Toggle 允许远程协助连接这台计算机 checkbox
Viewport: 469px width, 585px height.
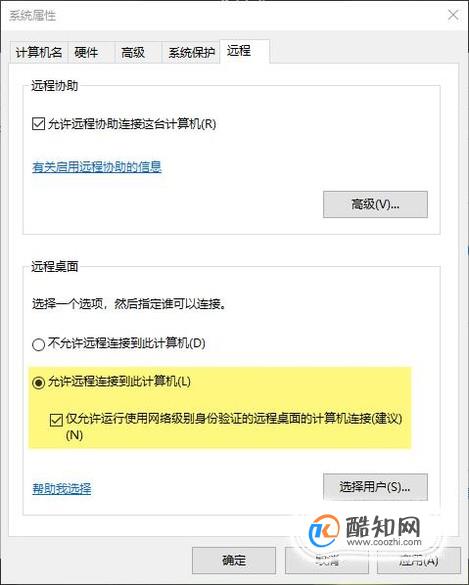point(38,124)
